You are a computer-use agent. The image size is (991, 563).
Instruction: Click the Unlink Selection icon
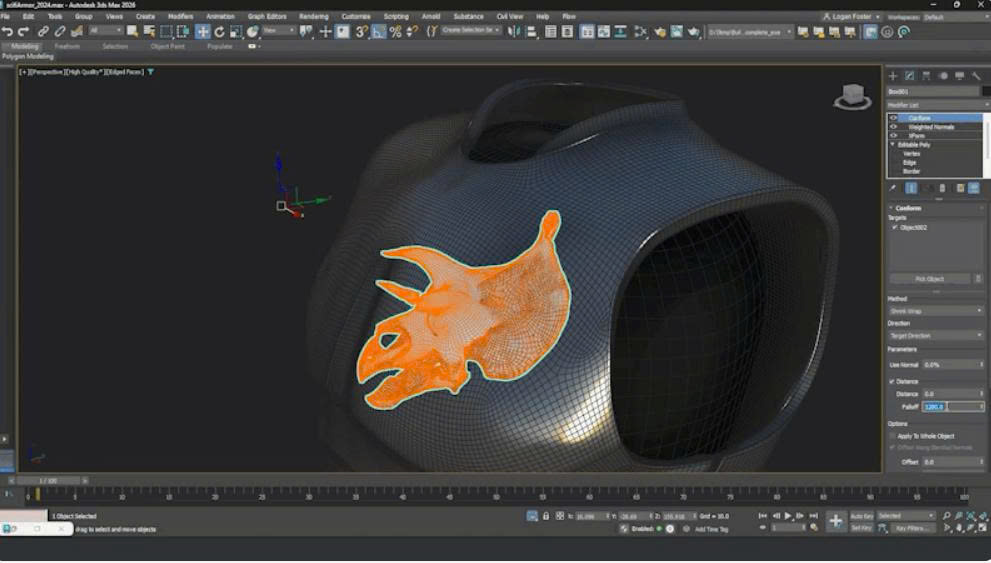(60, 32)
